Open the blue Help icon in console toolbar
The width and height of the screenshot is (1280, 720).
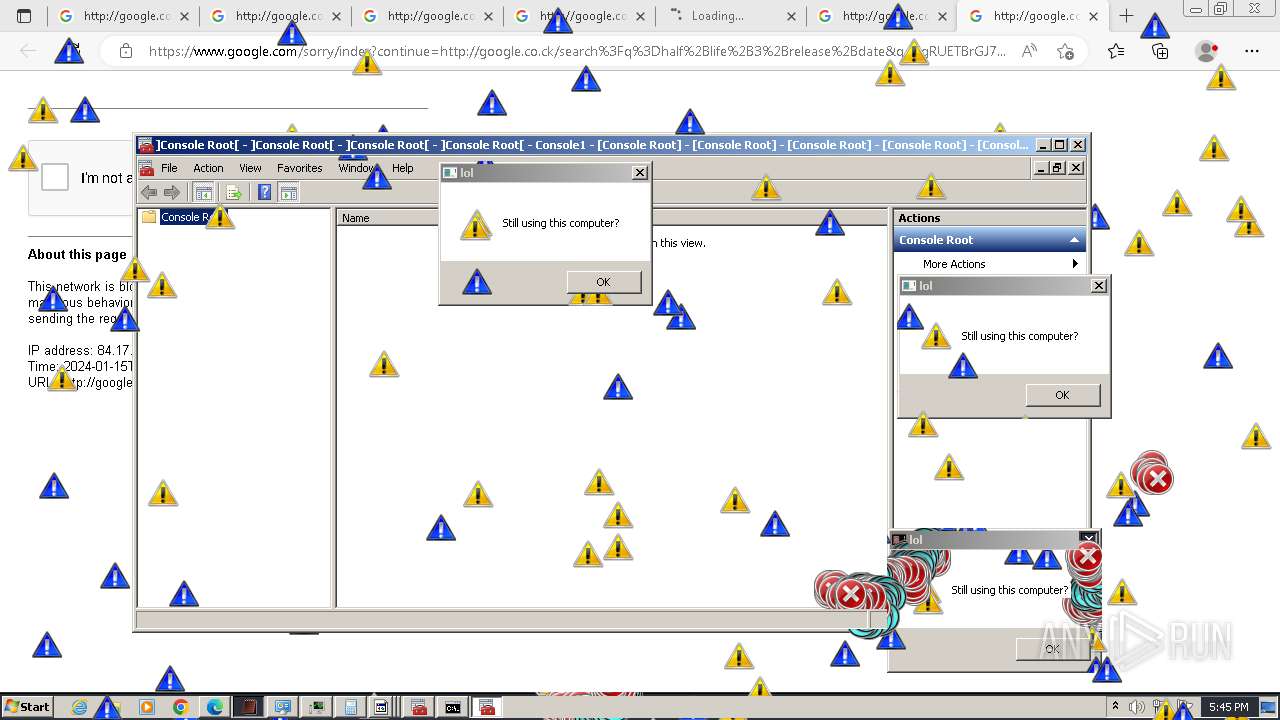(x=265, y=192)
